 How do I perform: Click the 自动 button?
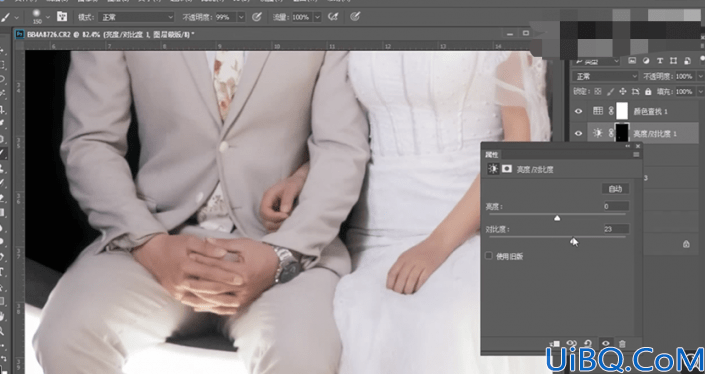pyautogui.click(x=615, y=189)
